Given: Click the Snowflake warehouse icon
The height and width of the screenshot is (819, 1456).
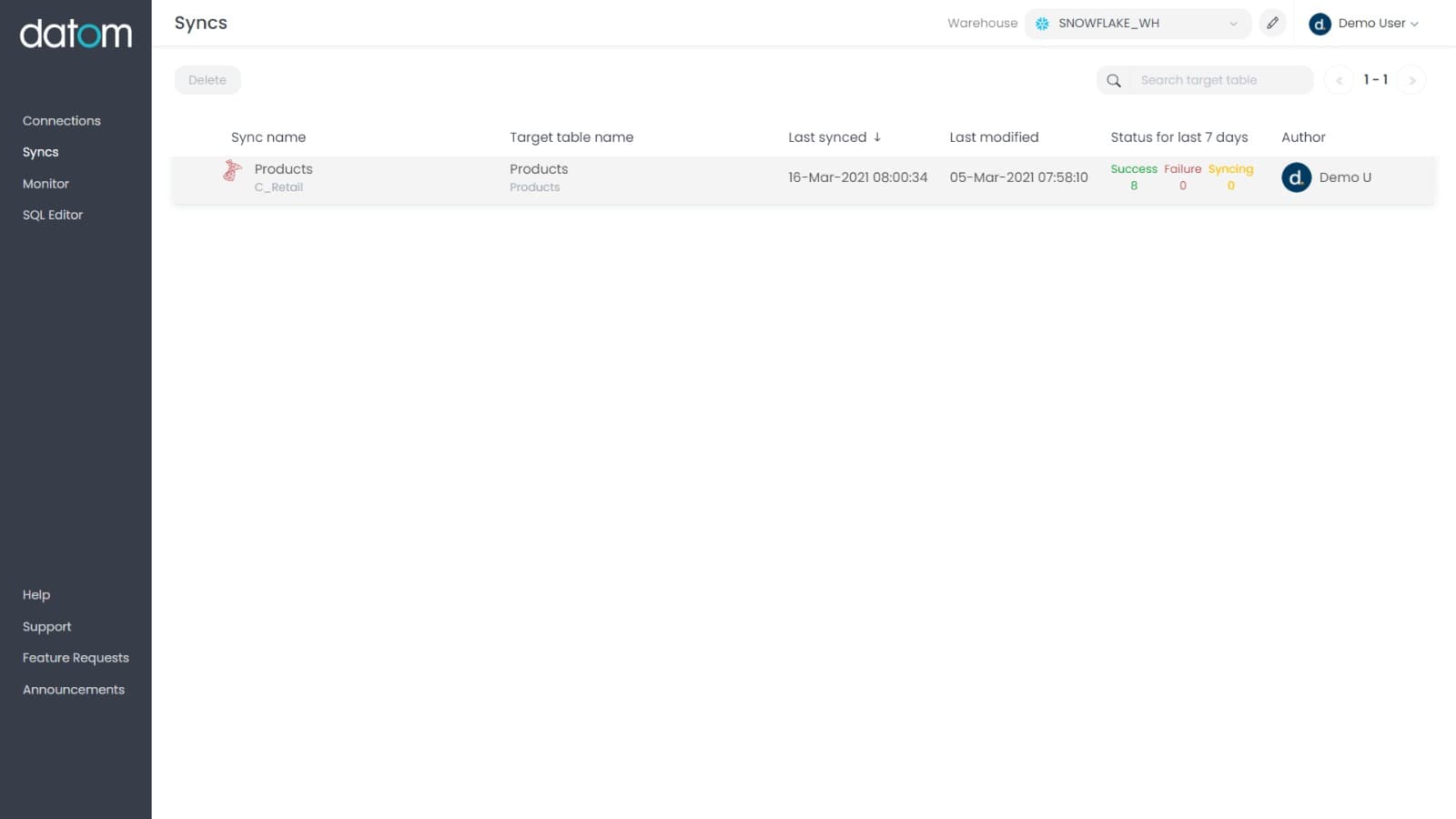Looking at the screenshot, I should pos(1042,24).
